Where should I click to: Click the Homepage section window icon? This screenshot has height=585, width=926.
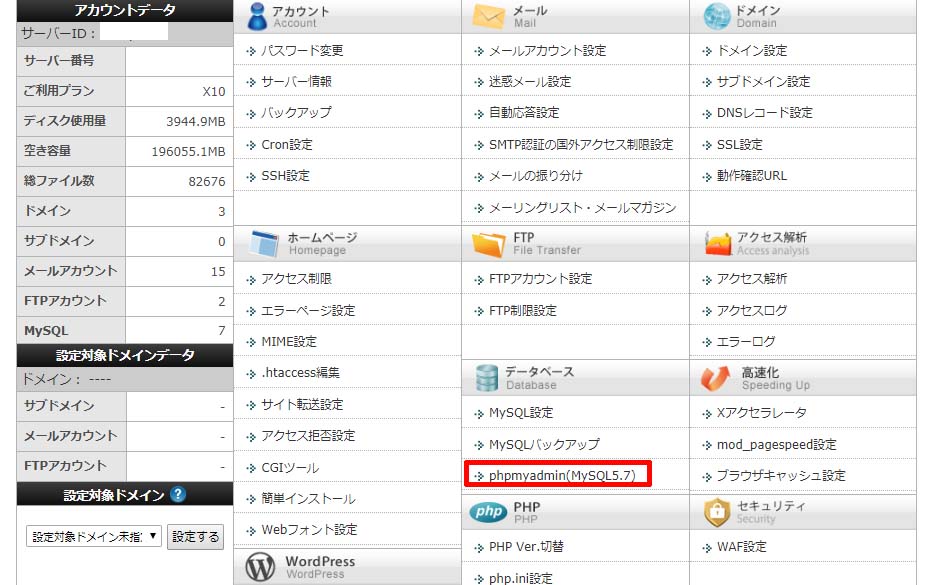pyautogui.click(x=263, y=244)
